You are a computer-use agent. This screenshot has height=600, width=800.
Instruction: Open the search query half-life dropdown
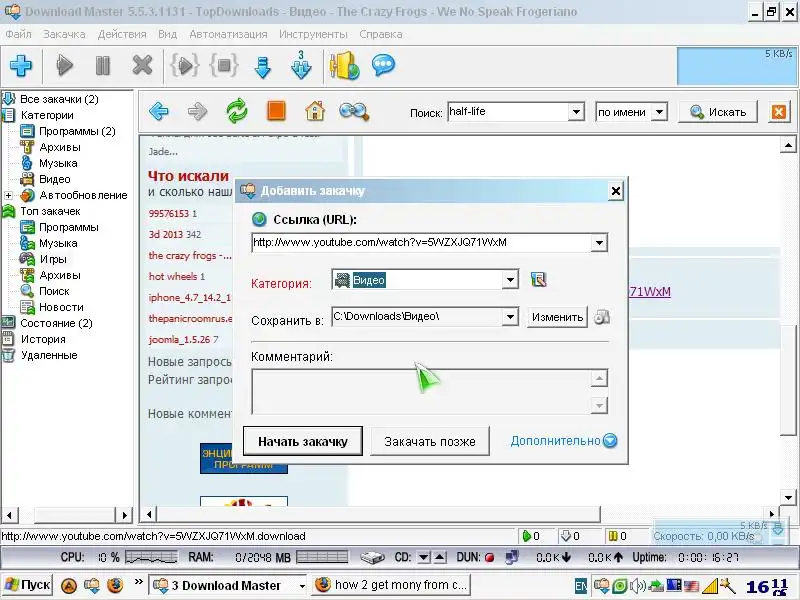(576, 112)
